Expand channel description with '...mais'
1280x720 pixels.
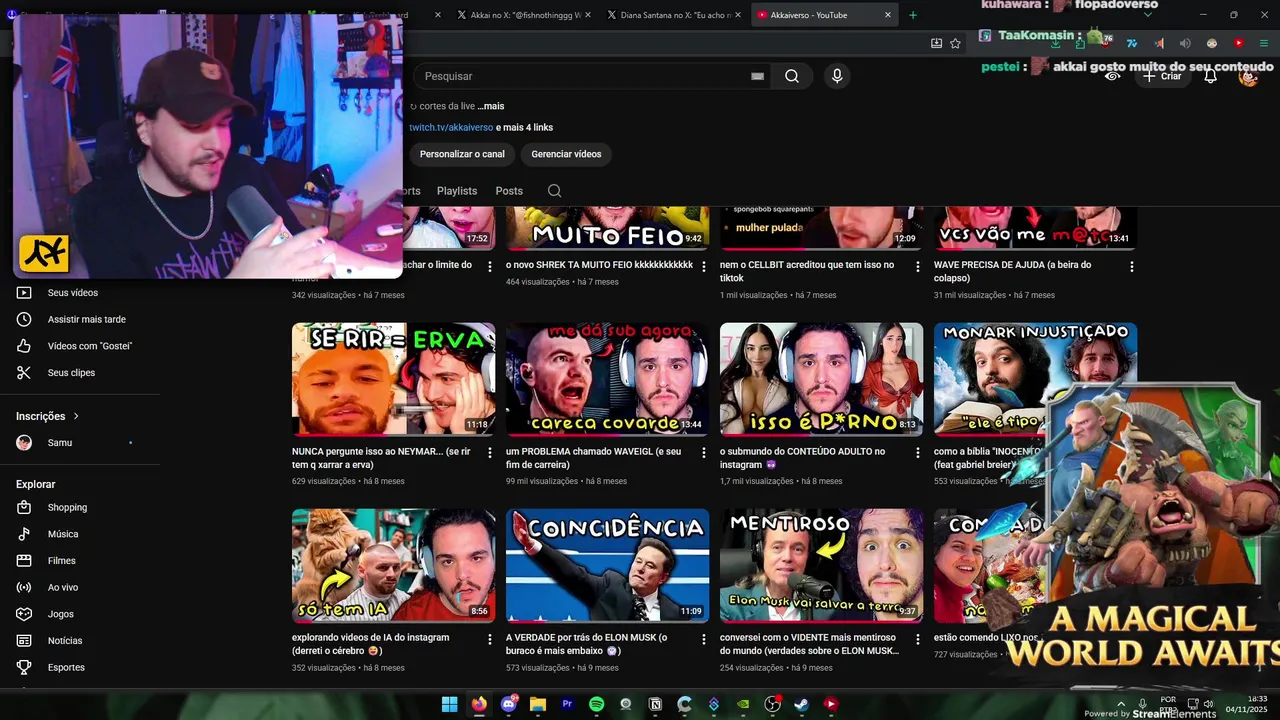click(491, 106)
